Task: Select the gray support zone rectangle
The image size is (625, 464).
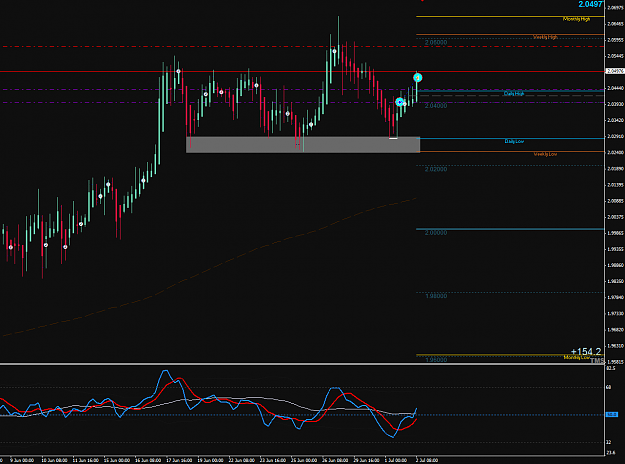Action: pyautogui.click(x=303, y=145)
